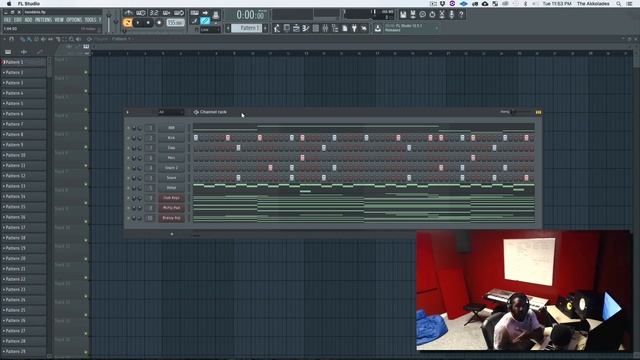Select Pattern 10 in the picker
The height and width of the screenshot is (360, 640).
(x=24, y=155)
